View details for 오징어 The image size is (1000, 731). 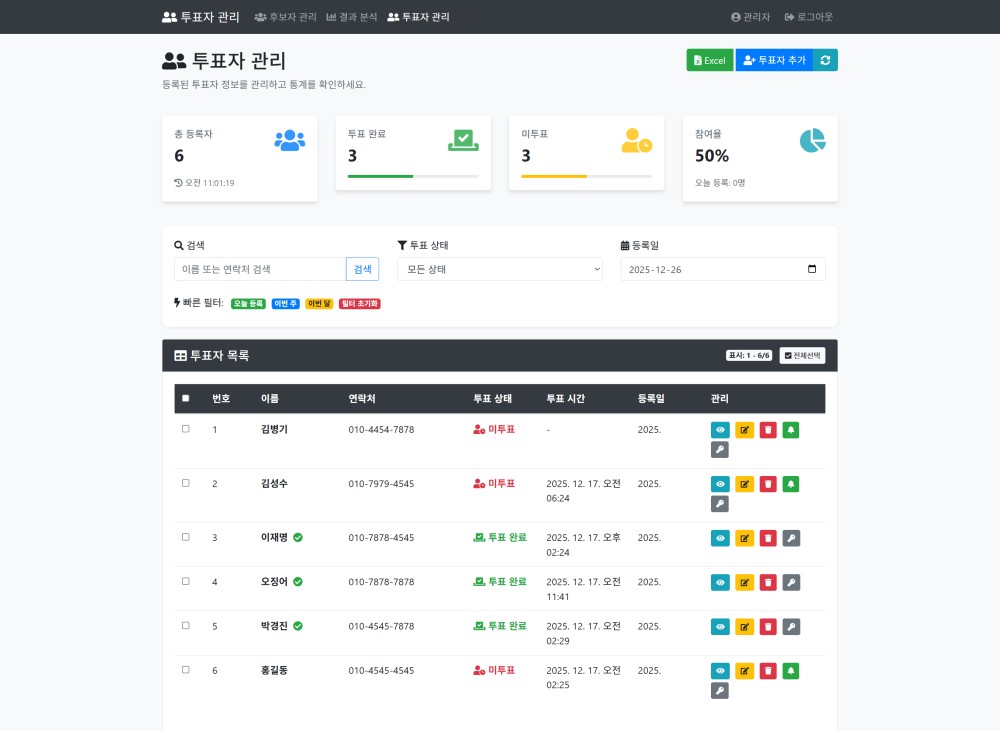pos(720,582)
